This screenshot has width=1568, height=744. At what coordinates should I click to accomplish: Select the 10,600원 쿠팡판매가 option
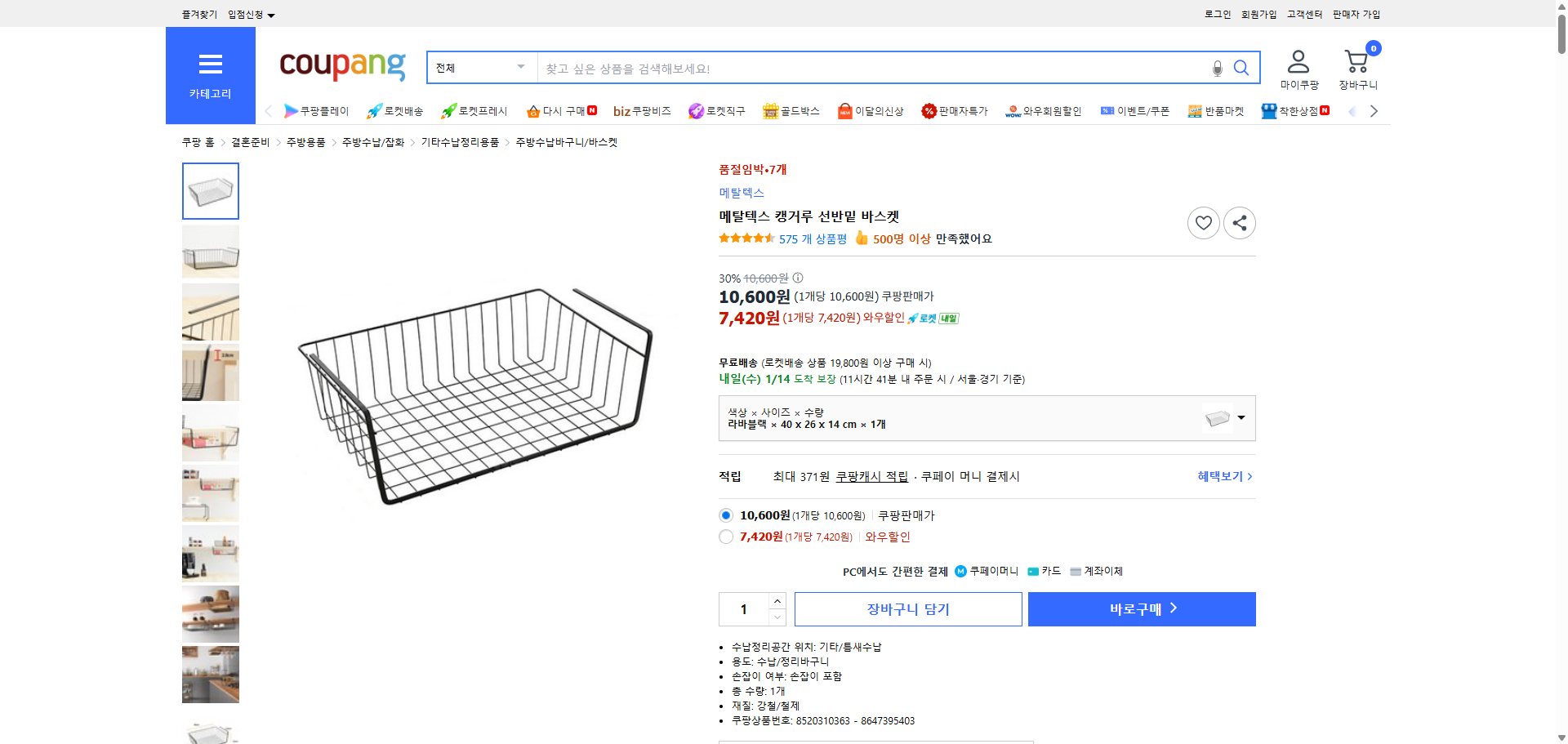coord(725,515)
